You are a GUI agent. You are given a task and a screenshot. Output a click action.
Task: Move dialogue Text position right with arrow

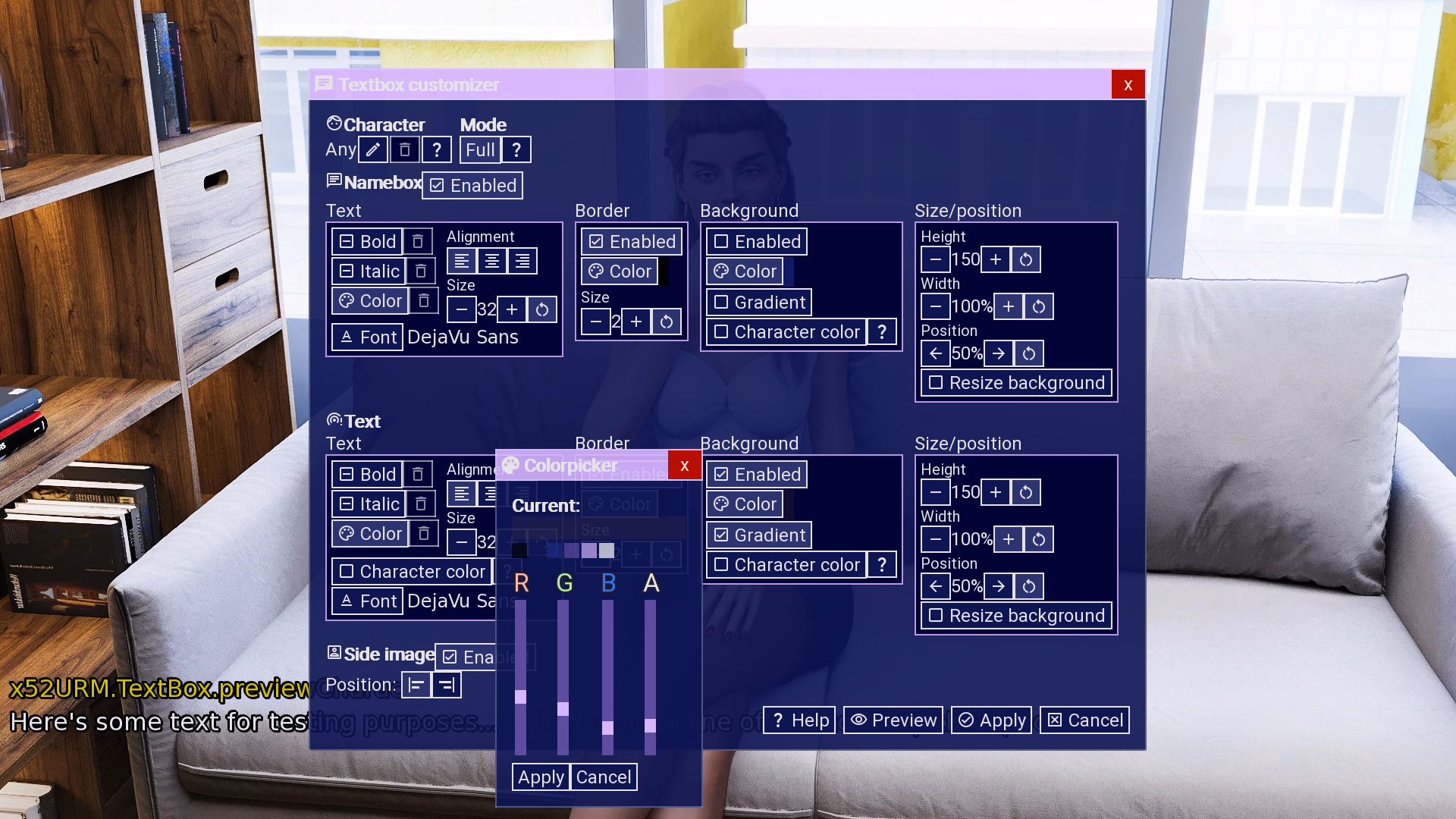click(999, 586)
